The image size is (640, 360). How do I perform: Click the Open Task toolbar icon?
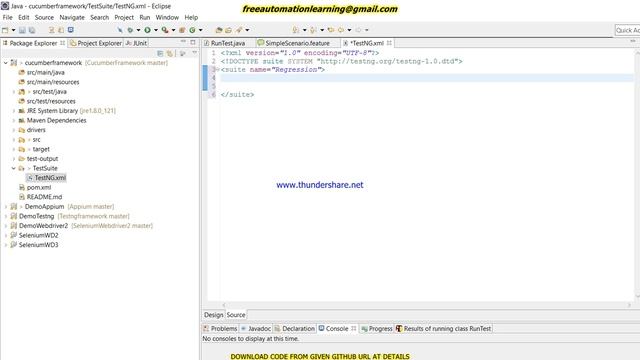pyautogui.click(x=228, y=30)
